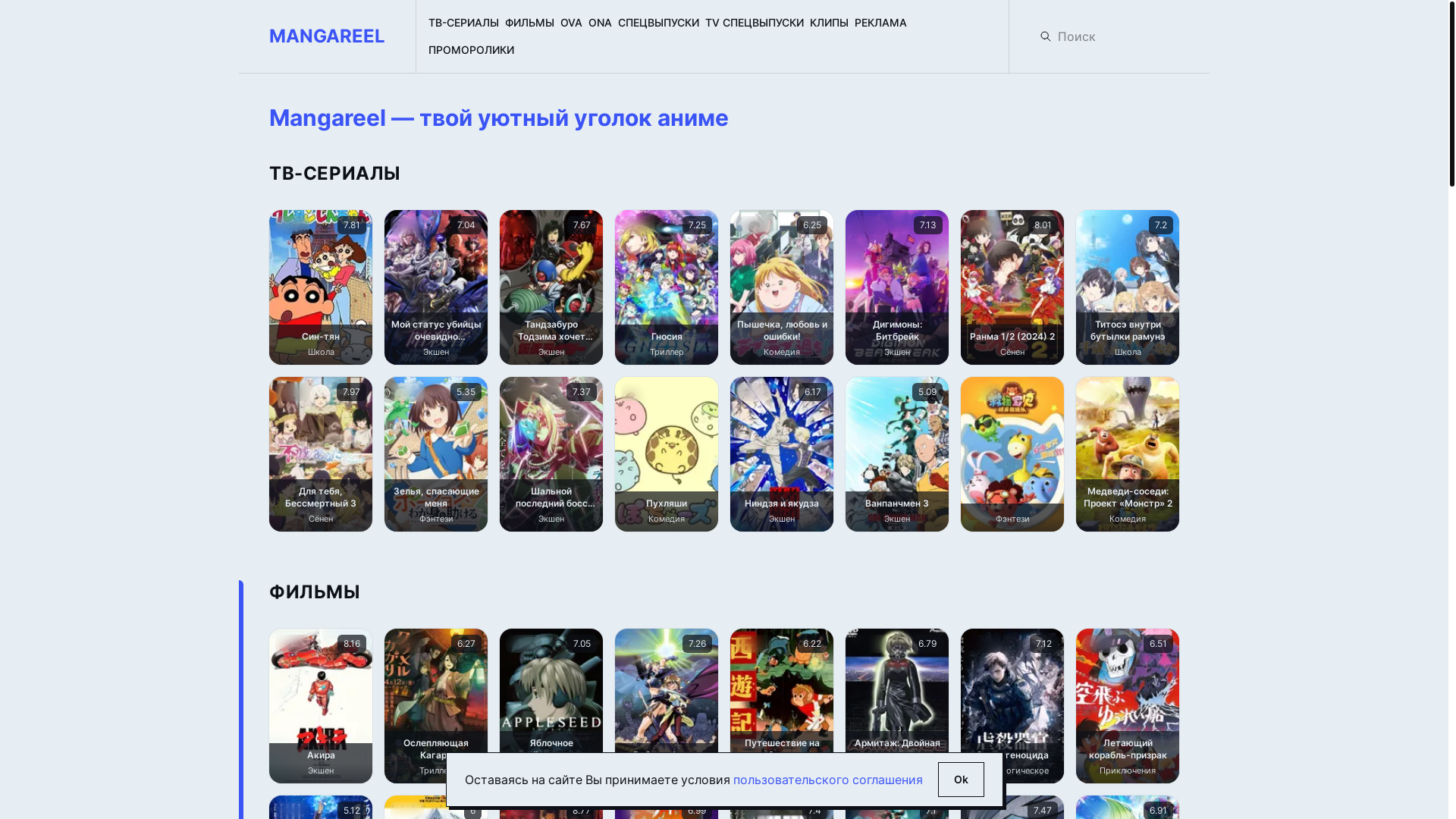Open the Гносия thriller card

[667, 287]
